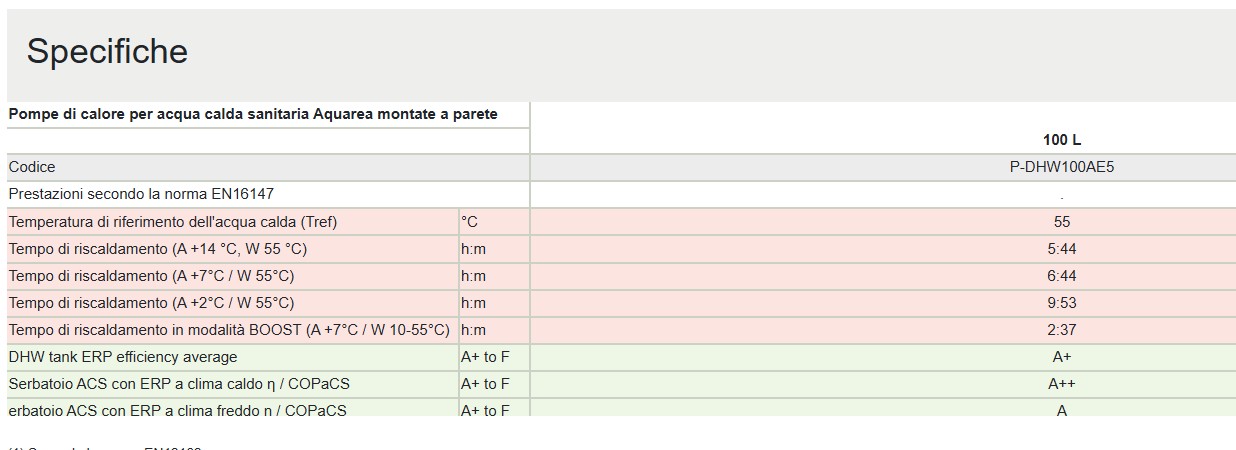Click the °C unit cell

pyautogui.click(x=470, y=222)
